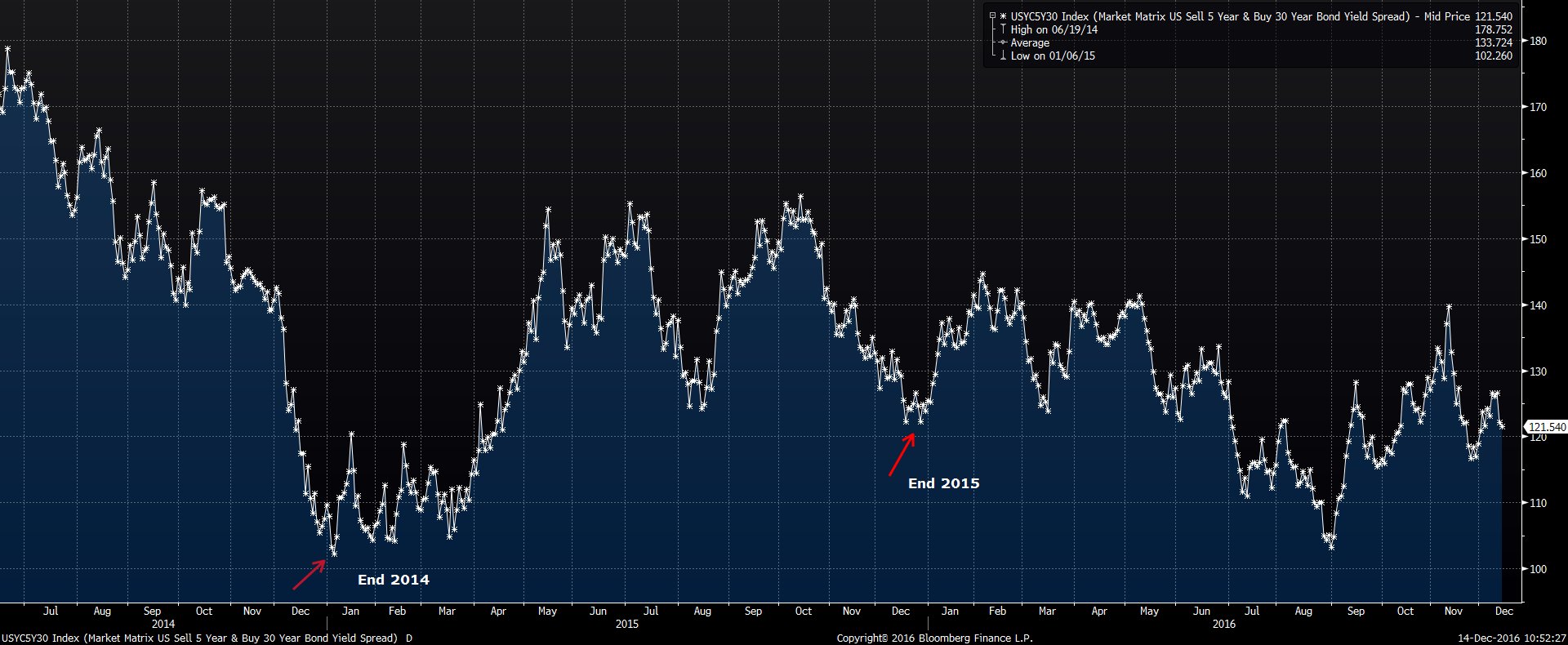Click the 170 y-axis label
Image resolution: width=1568 pixels, height=645 pixels.
point(1538,107)
